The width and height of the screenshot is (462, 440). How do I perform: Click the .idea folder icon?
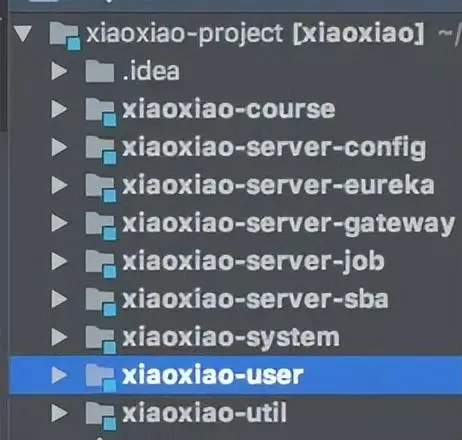pos(99,71)
